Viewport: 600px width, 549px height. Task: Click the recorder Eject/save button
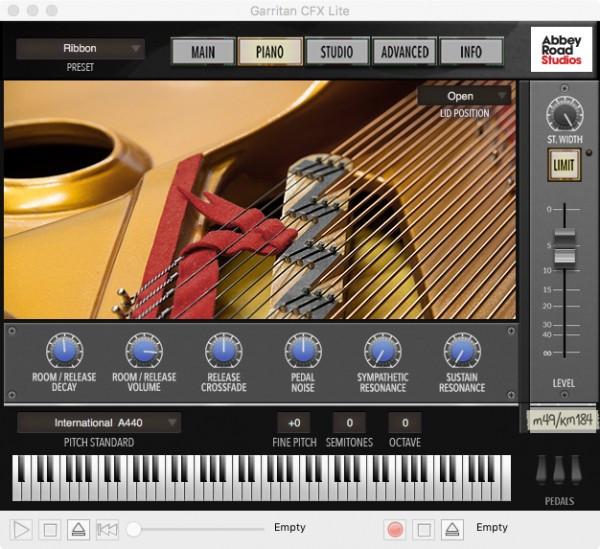tap(452, 530)
